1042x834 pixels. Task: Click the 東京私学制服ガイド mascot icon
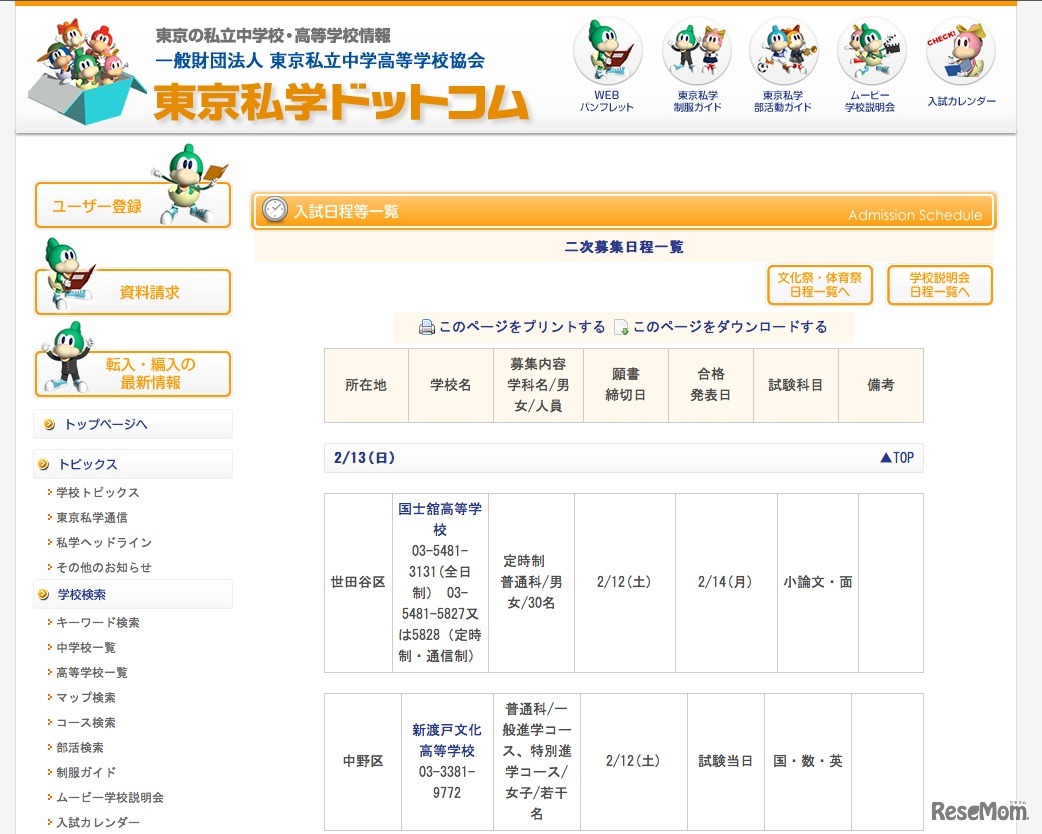pos(696,50)
